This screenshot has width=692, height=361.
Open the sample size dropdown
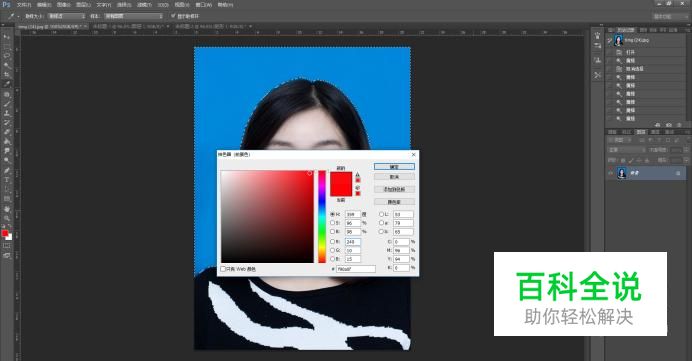point(66,16)
